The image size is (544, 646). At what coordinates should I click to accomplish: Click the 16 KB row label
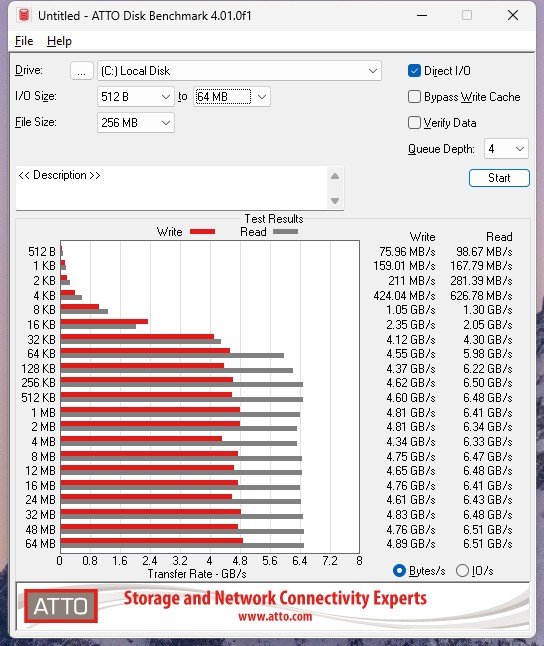point(41,325)
